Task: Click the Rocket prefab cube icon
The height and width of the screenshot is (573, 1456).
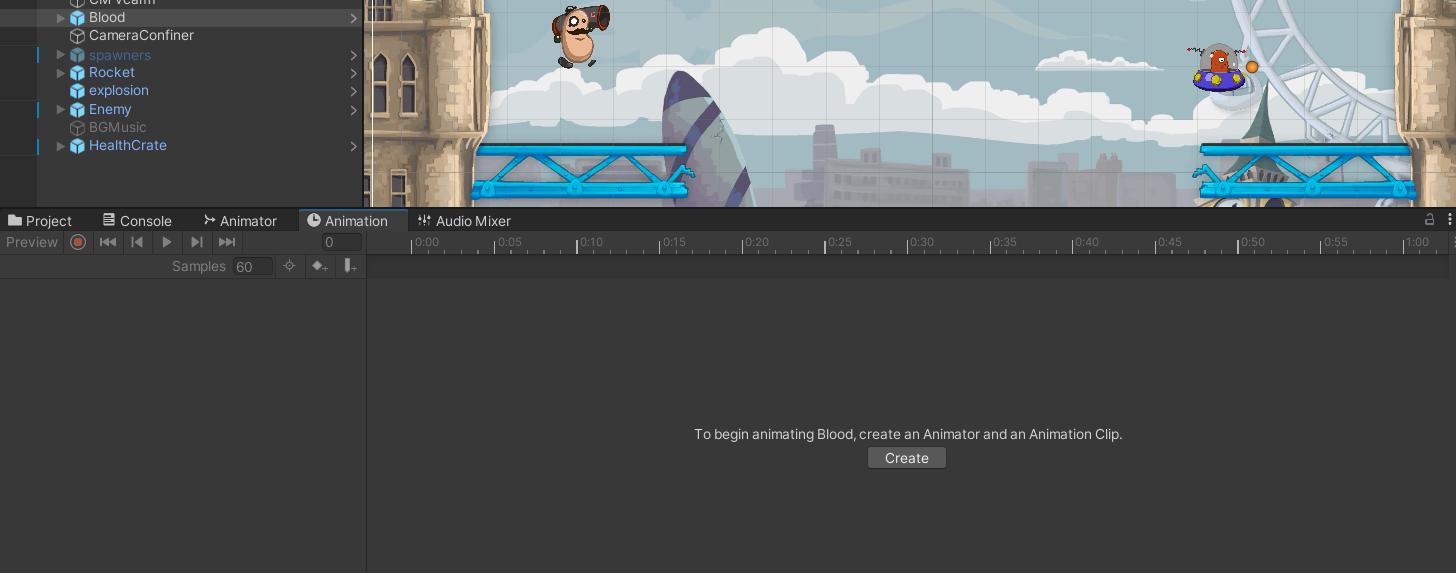Action: [77, 73]
